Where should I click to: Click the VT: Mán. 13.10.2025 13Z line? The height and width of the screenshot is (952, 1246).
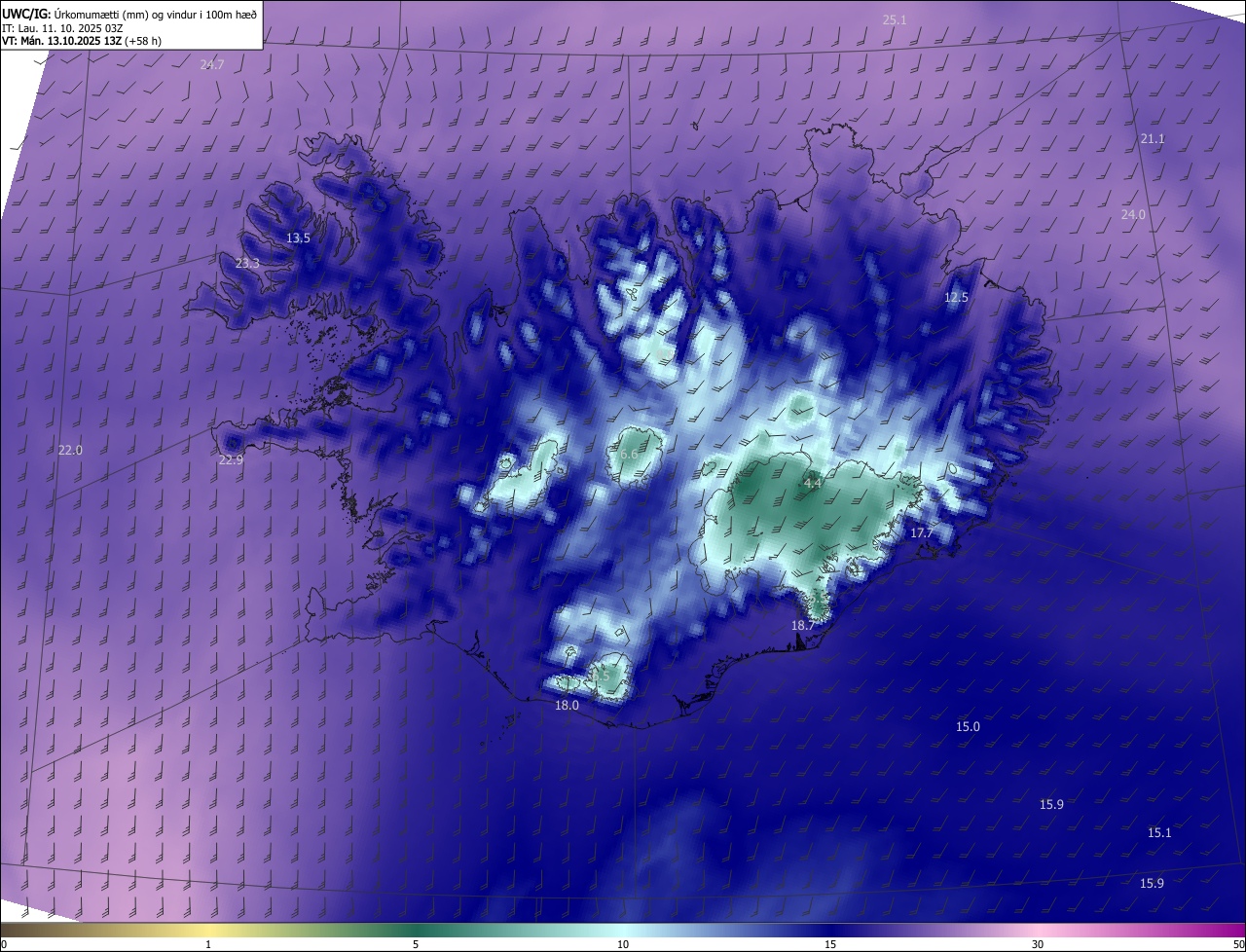(80, 41)
